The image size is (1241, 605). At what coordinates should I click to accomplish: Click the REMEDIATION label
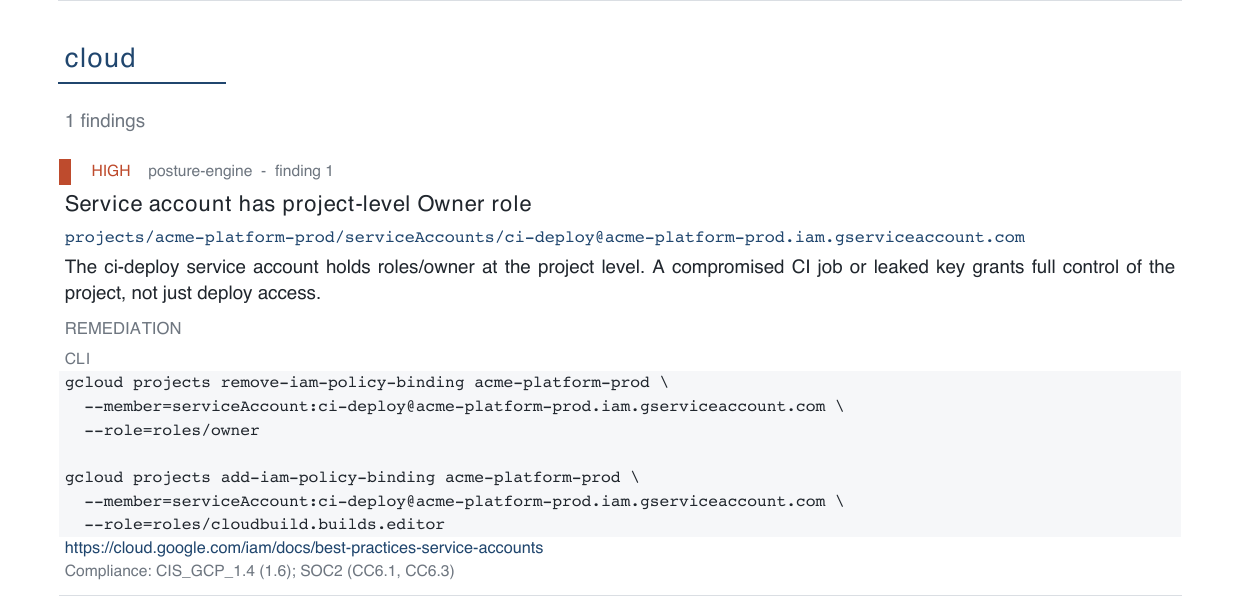click(123, 328)
